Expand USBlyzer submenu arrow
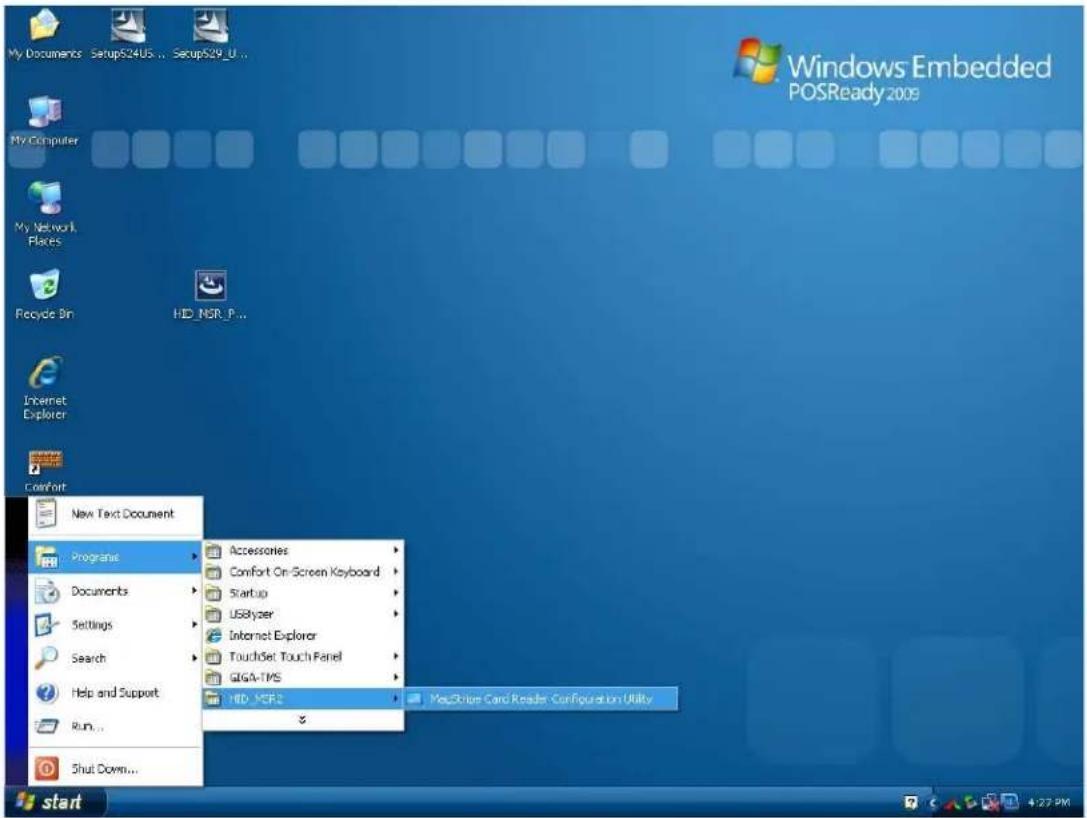 [x=396, y=614]
